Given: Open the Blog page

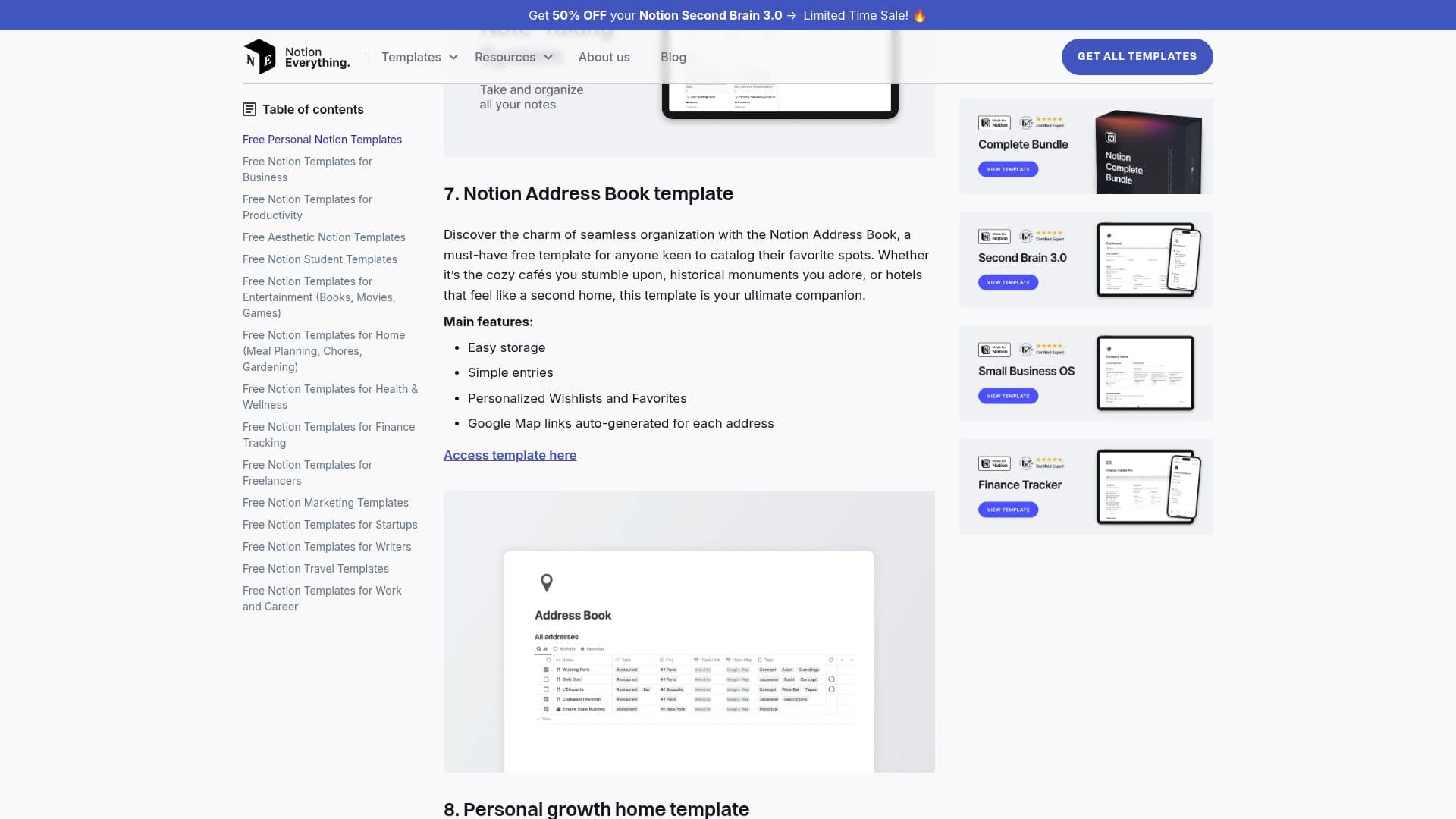Looking at the screenshot, I should [673, 57].
